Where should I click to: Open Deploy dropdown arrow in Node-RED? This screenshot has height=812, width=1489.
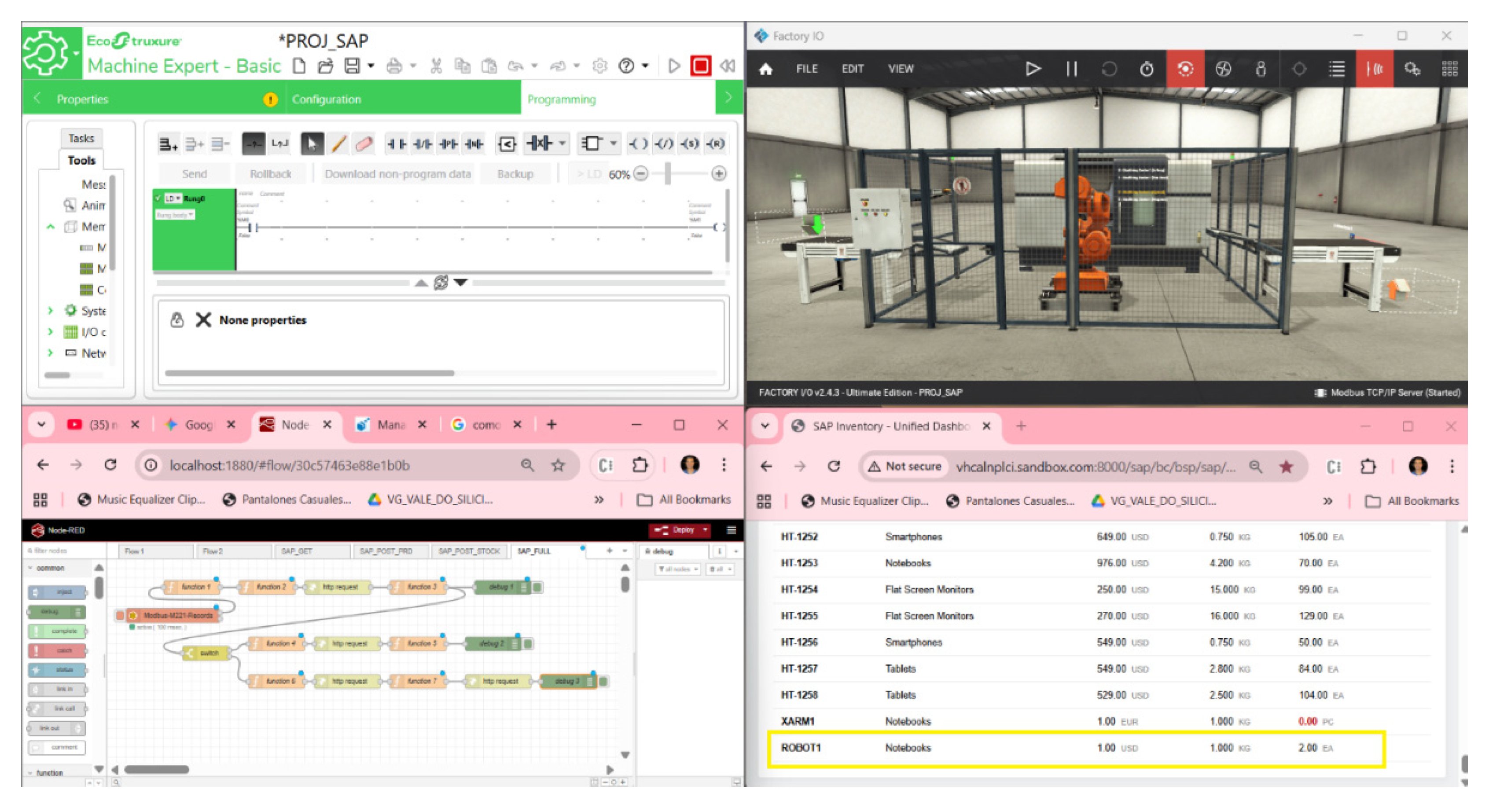tap(705, 530)
